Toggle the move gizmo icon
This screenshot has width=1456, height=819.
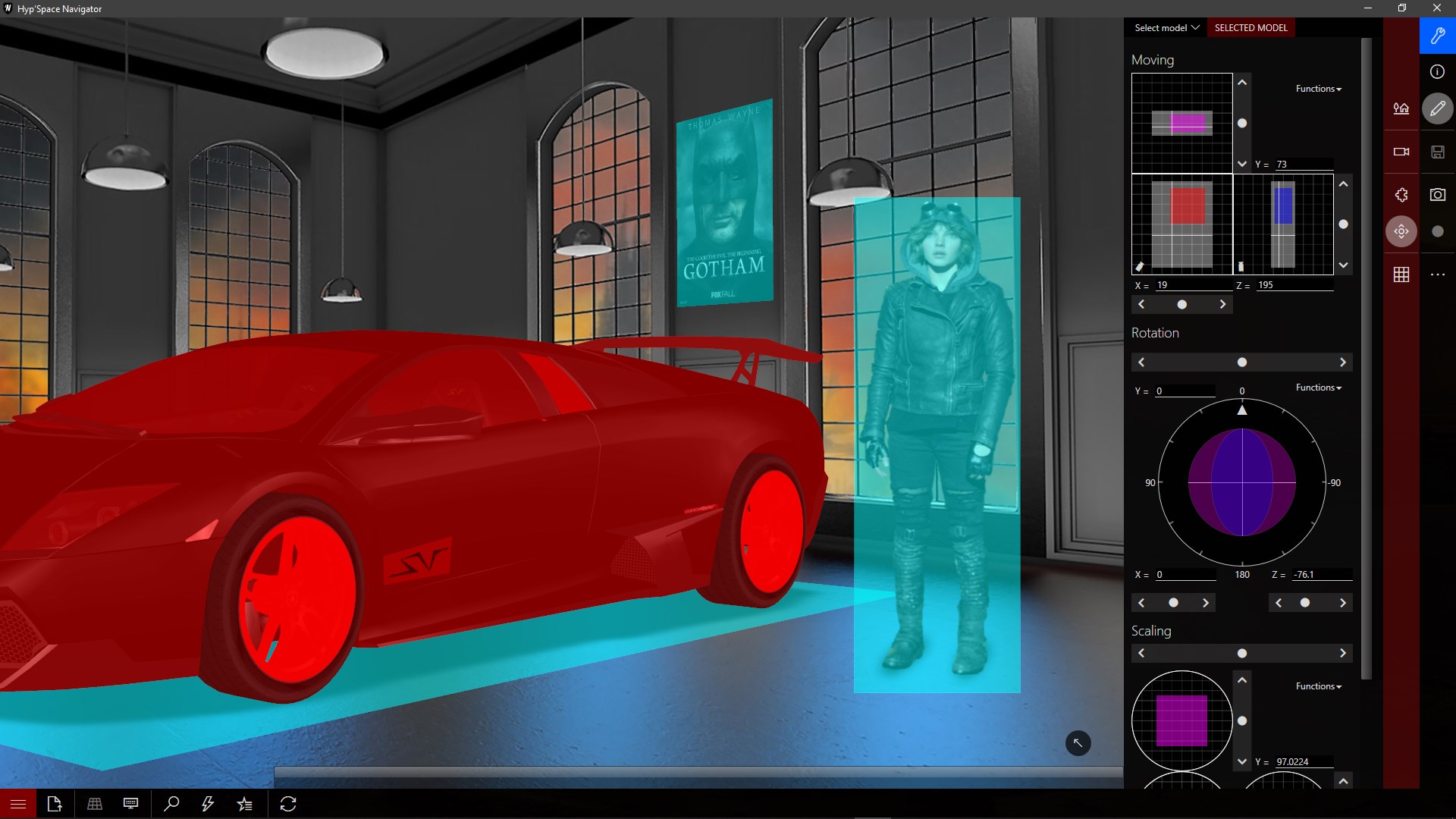point(1401,231)
